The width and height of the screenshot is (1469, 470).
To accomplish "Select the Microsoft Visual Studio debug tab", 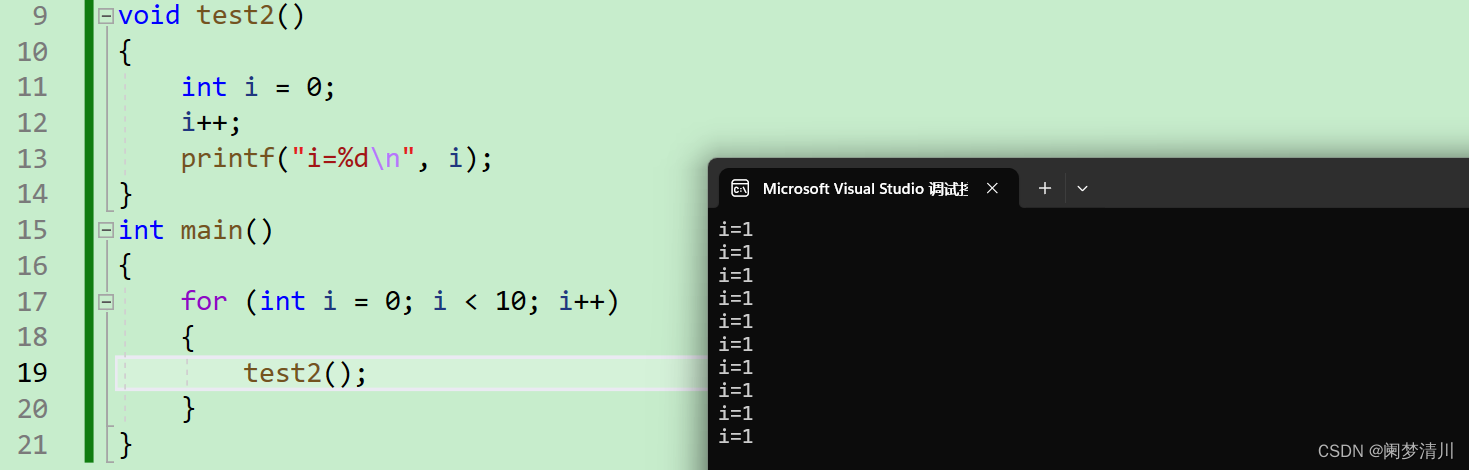I will (x=865, y=188).
